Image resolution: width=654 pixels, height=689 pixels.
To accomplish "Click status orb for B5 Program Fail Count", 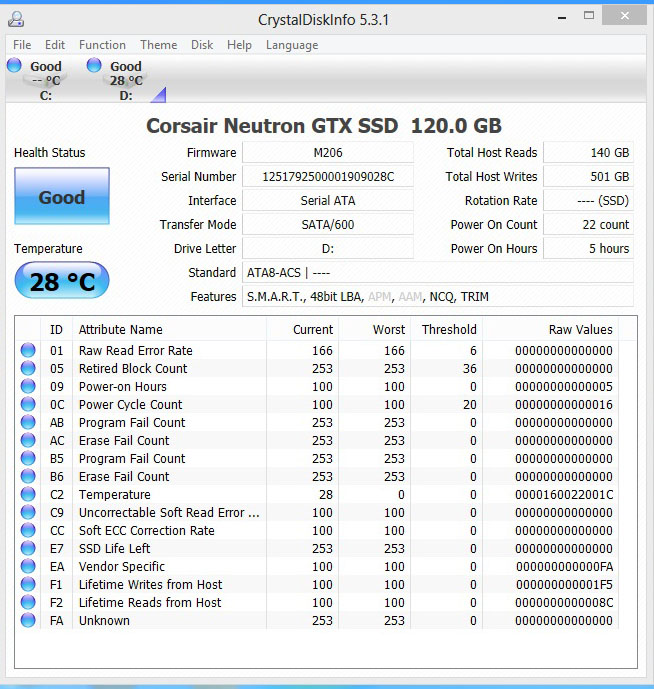I will click(28, 458).
